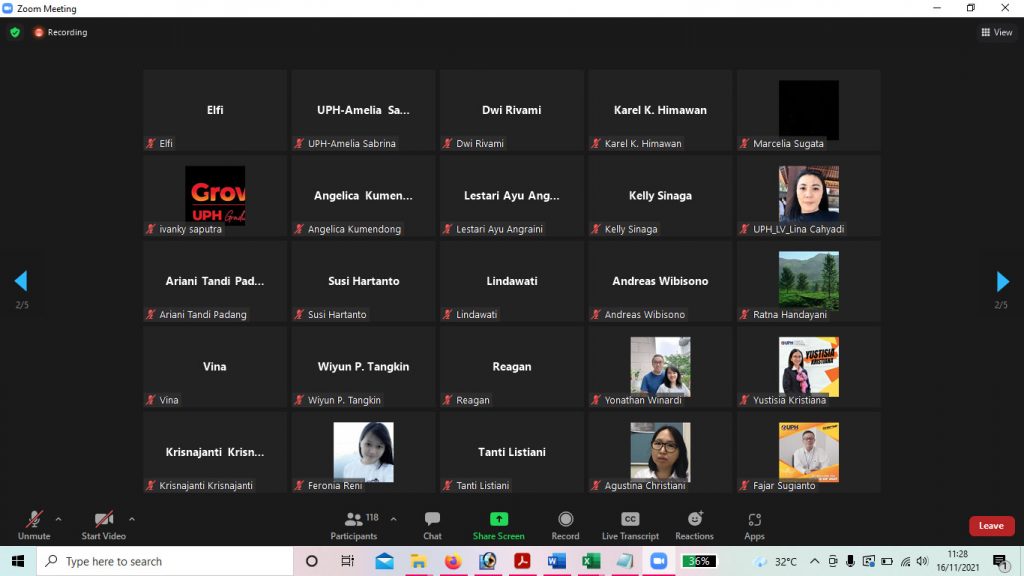Open the Participants panel

pyautogui.click(x=354, y=524)
